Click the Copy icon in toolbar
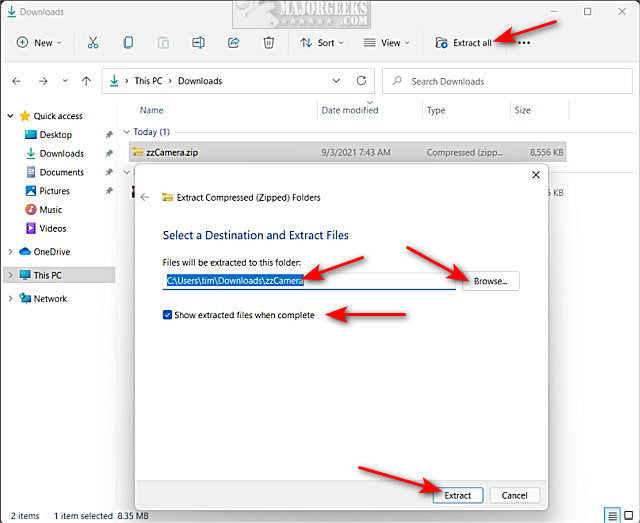 pyautogui.click(x=128, y=42)
